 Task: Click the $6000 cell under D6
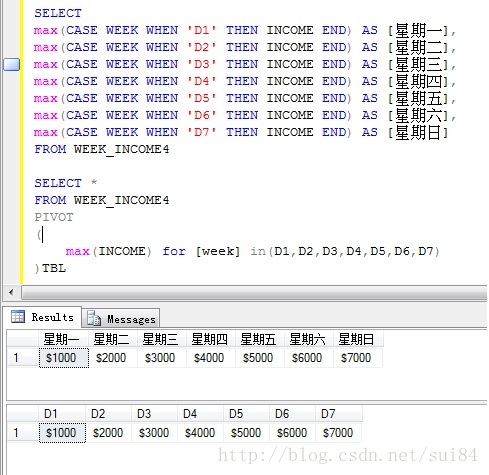tap(292, 433)
